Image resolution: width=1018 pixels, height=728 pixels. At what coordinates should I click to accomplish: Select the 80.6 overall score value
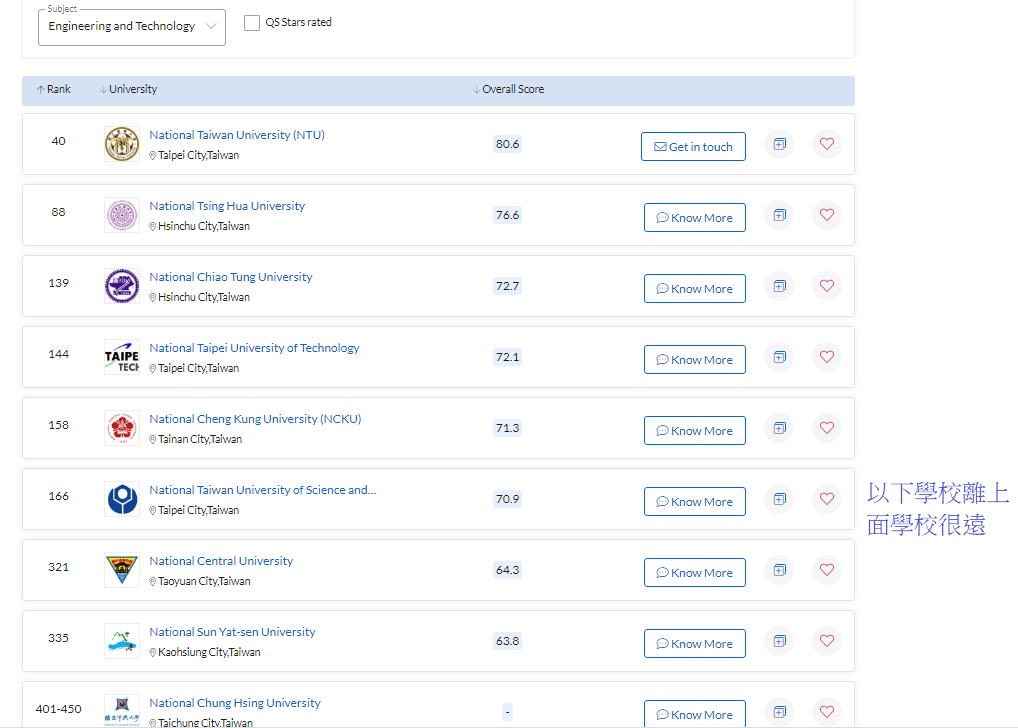[508, 144]
